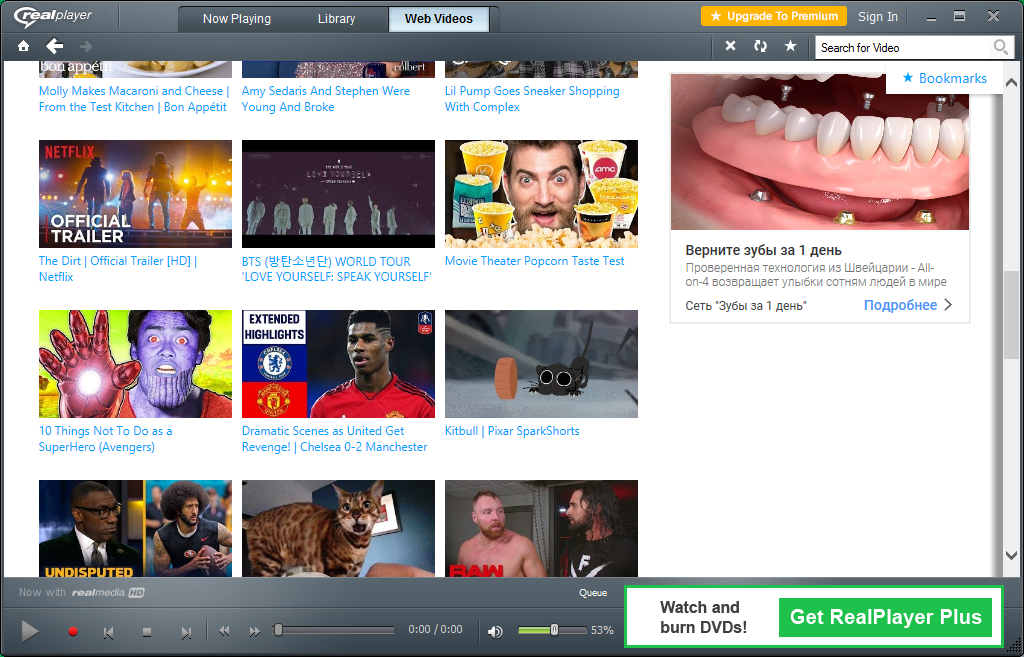Open The Dirt Official Trailer title link

click(118, 268)
